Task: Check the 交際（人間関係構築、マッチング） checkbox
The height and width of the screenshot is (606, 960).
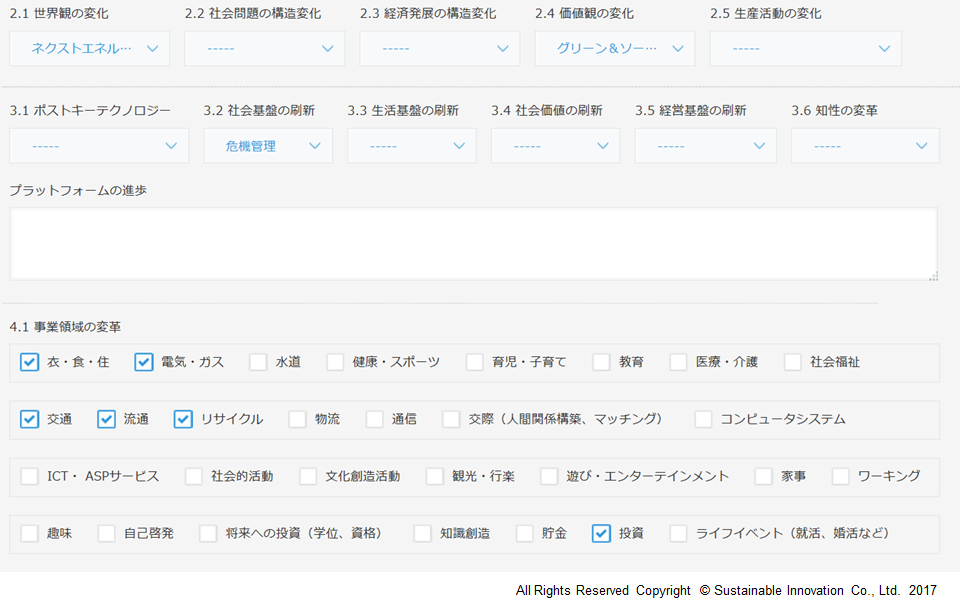Action: [451, 419]
